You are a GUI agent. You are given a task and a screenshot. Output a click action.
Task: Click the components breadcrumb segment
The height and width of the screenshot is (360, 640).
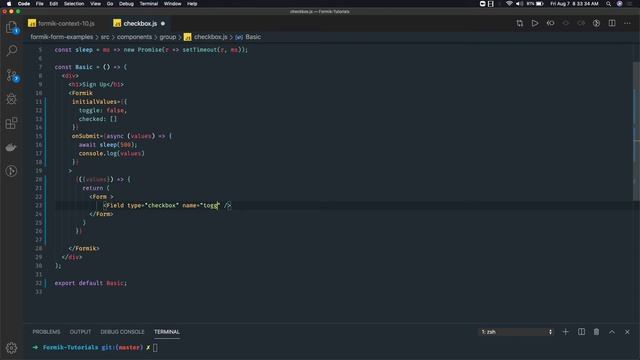[x=134, y=37]
